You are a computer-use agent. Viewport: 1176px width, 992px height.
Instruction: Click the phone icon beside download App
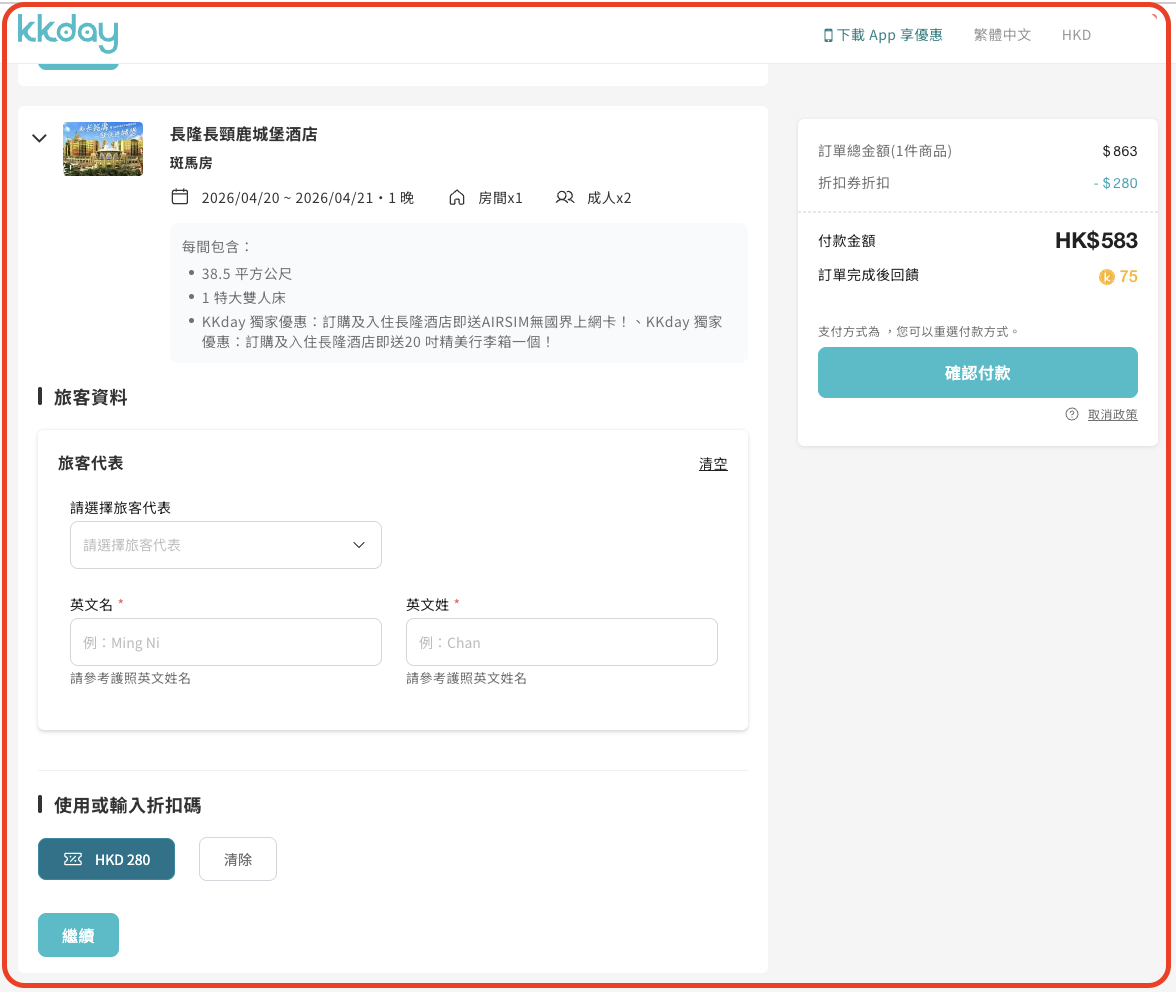828,35
